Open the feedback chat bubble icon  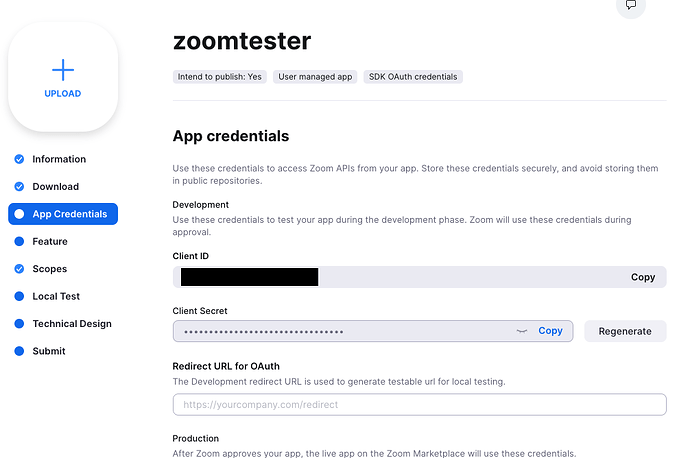pyautogui.click(x=630, y=5)
